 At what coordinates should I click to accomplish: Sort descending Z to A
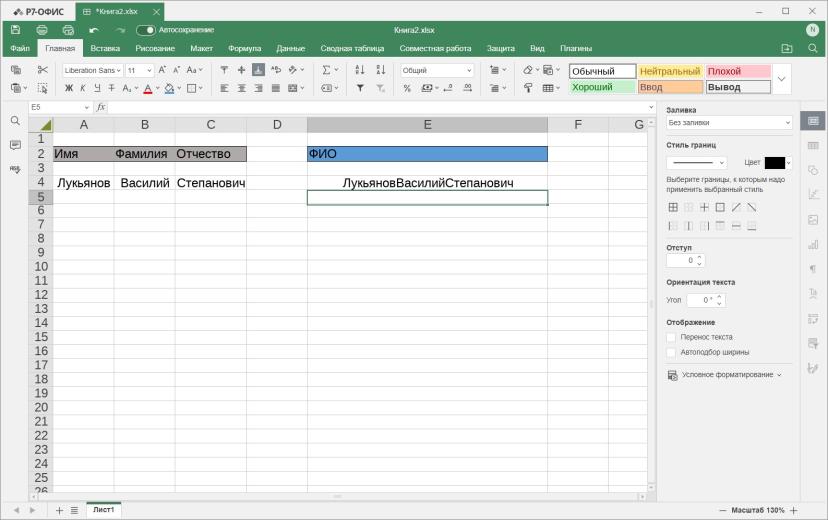(381, 70)
